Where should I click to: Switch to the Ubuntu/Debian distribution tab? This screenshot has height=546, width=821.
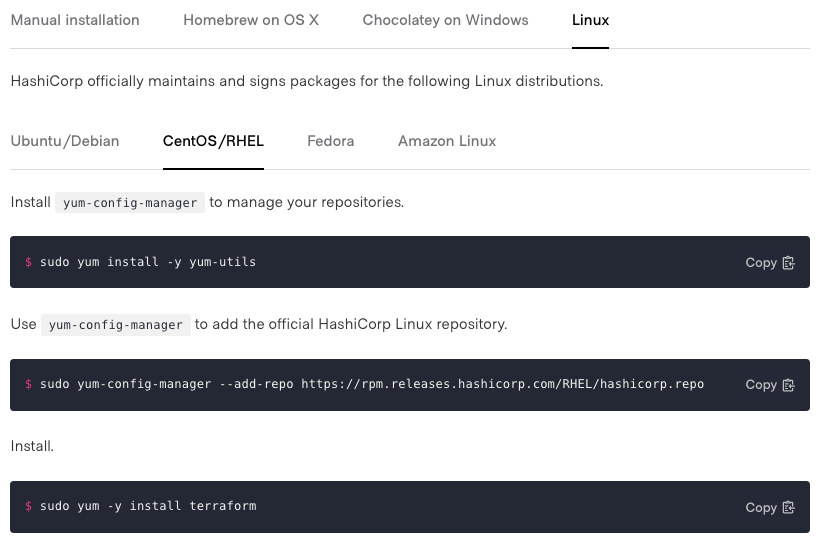[65, 141]
